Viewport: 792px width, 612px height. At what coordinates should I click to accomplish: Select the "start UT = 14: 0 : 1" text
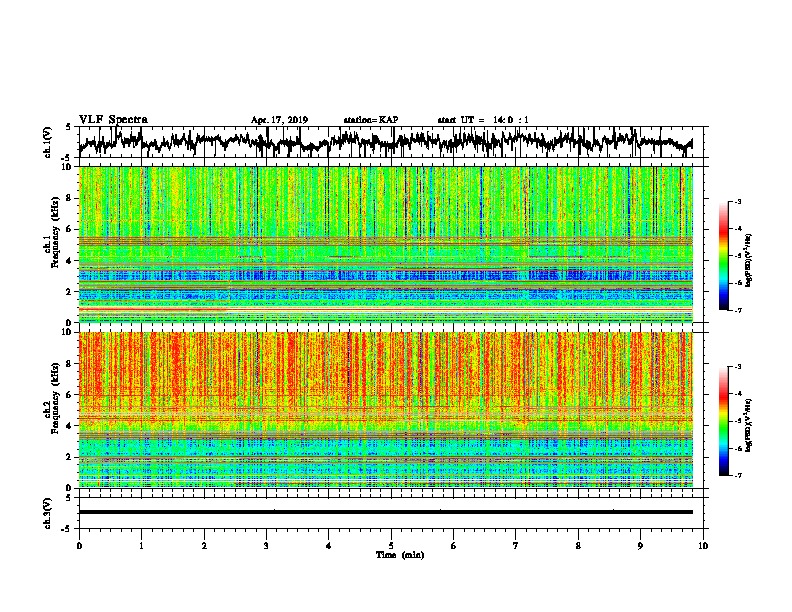coord(483,120)
